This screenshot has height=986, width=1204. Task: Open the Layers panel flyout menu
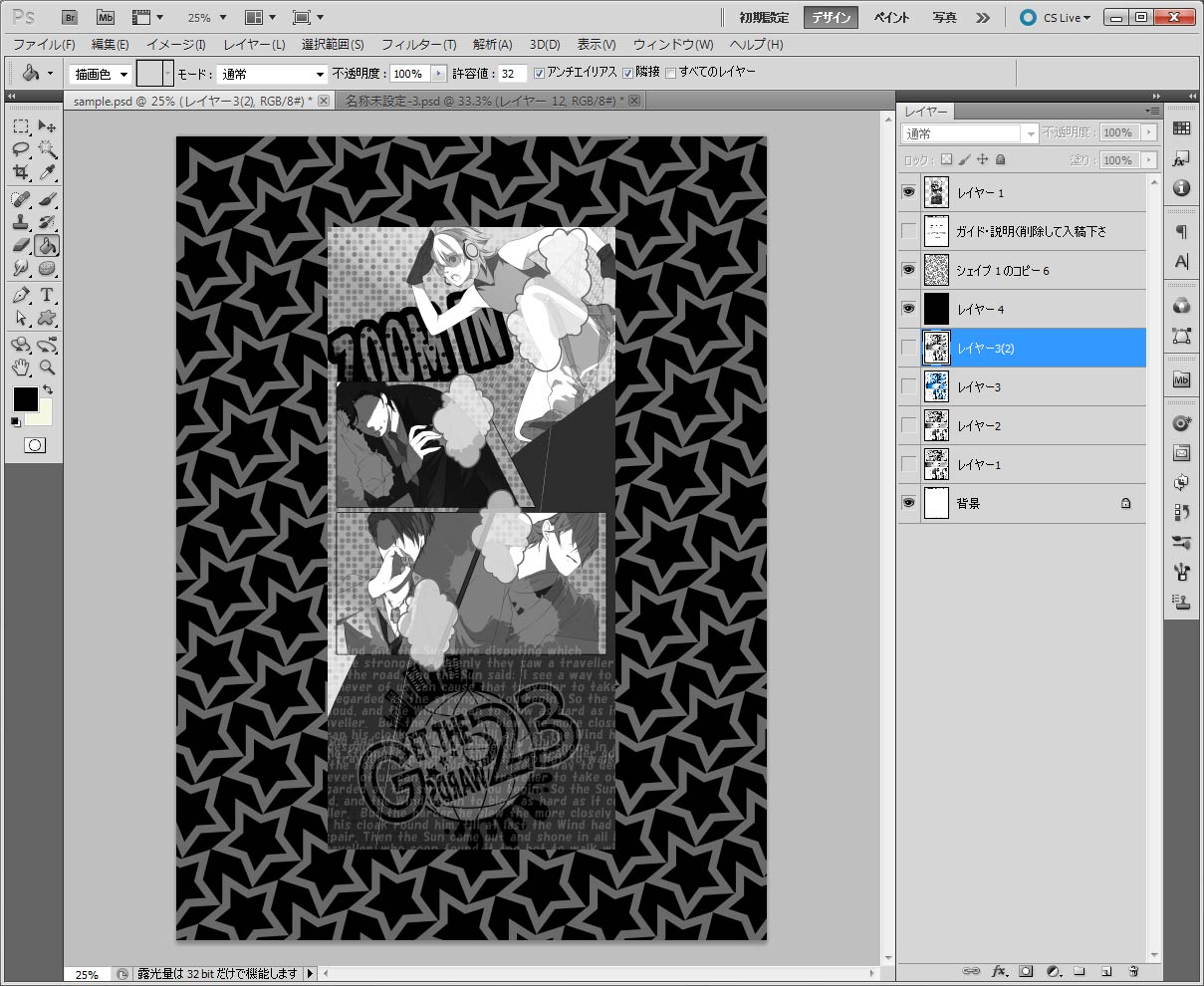(x=1152, y=111)
